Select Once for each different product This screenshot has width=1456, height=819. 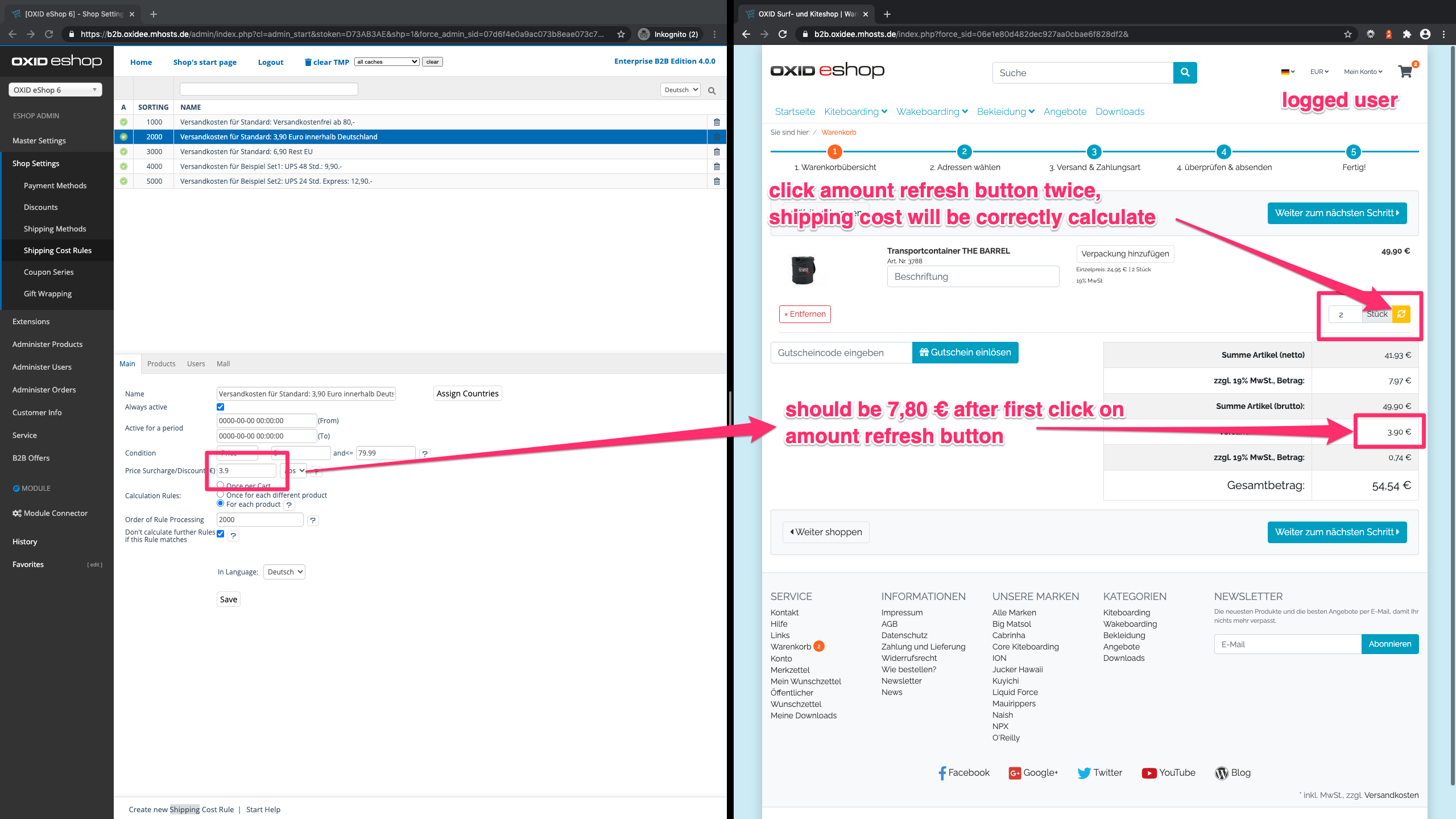tap(221, 494)
